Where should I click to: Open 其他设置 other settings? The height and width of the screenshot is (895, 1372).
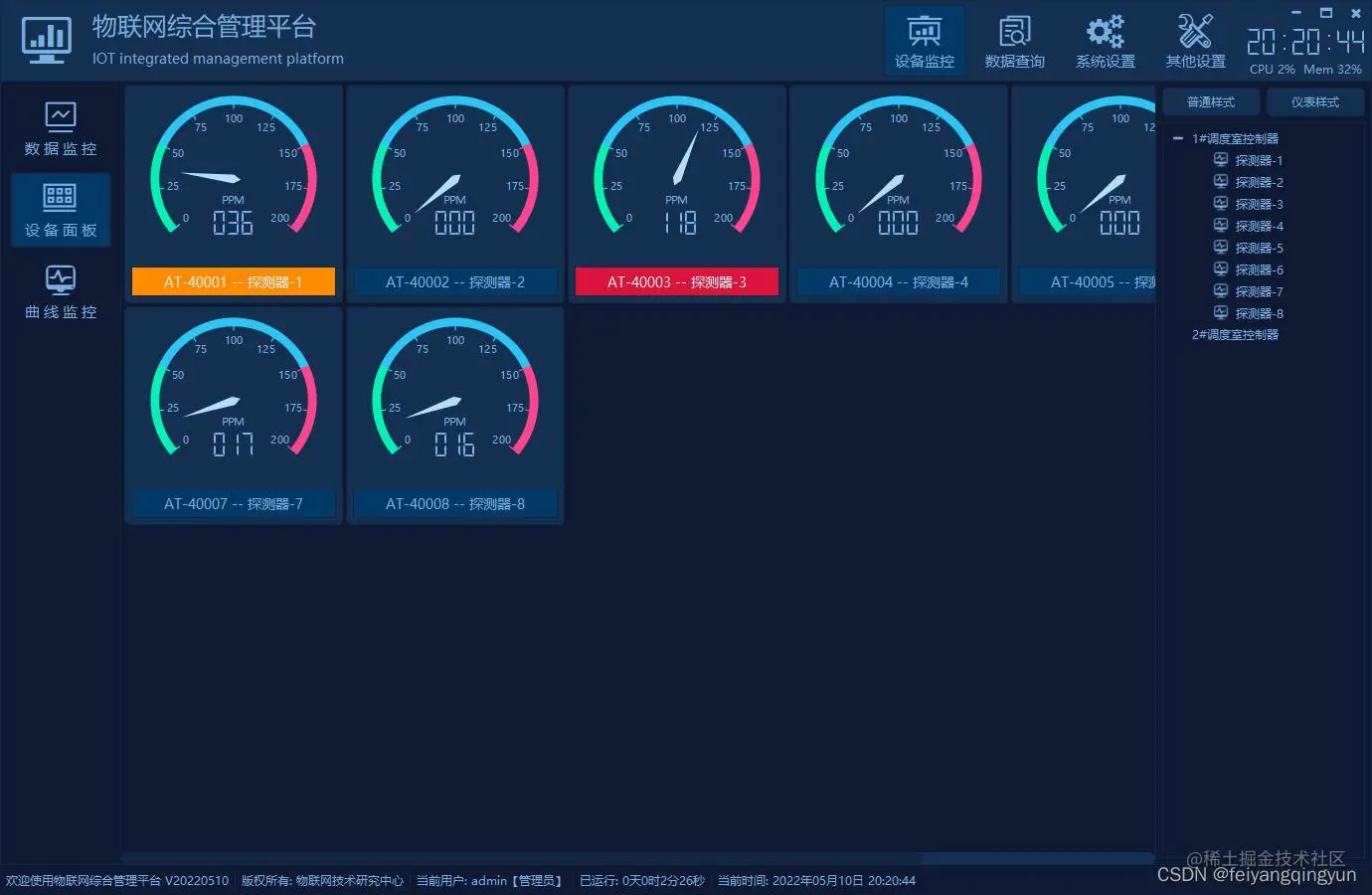tap(1194, 40)
